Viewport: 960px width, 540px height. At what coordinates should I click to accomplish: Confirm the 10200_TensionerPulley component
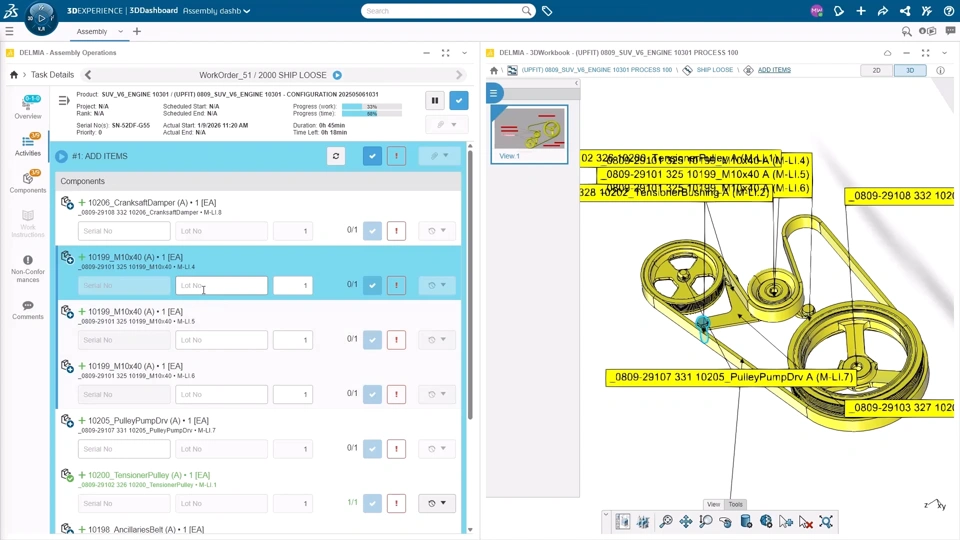click(372, 503)
